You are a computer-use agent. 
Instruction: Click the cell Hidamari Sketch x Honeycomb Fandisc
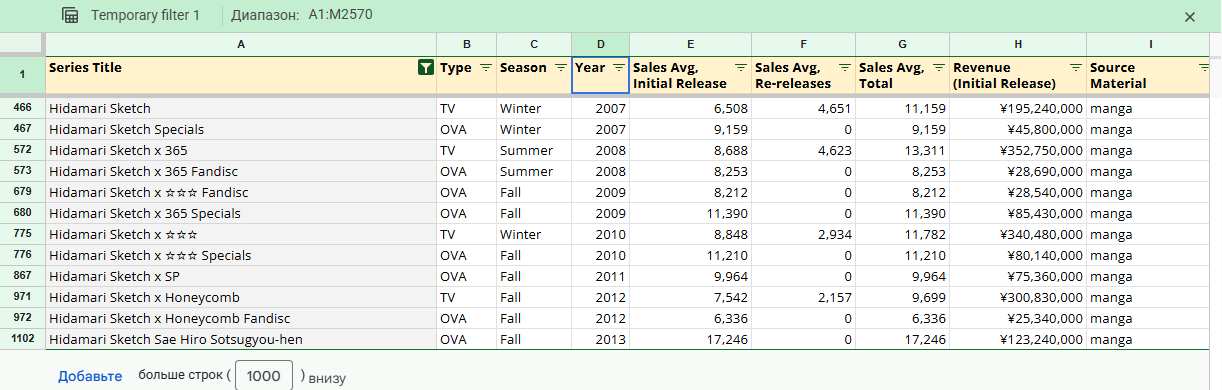241,318
